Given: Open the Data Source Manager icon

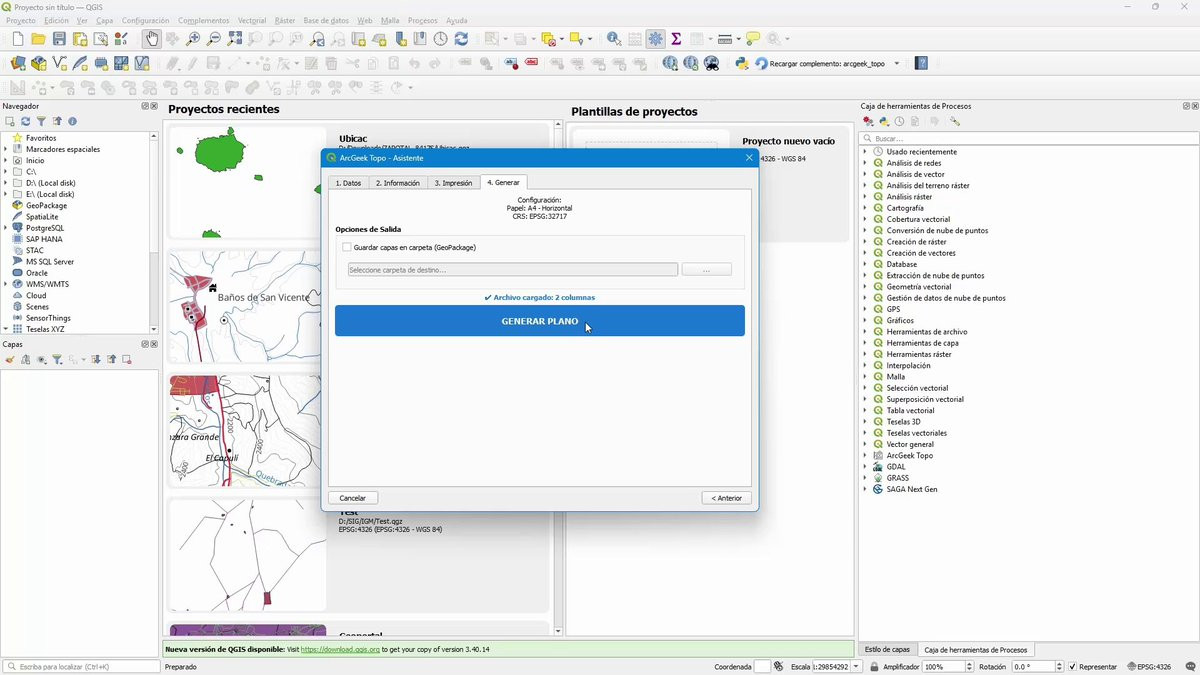Looking at the screenshot, I should (x=18, y=63).
